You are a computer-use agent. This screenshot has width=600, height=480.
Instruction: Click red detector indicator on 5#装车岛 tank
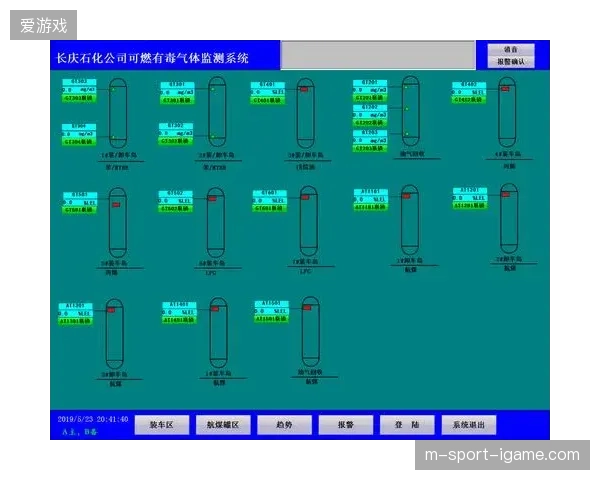coord(116,205)
